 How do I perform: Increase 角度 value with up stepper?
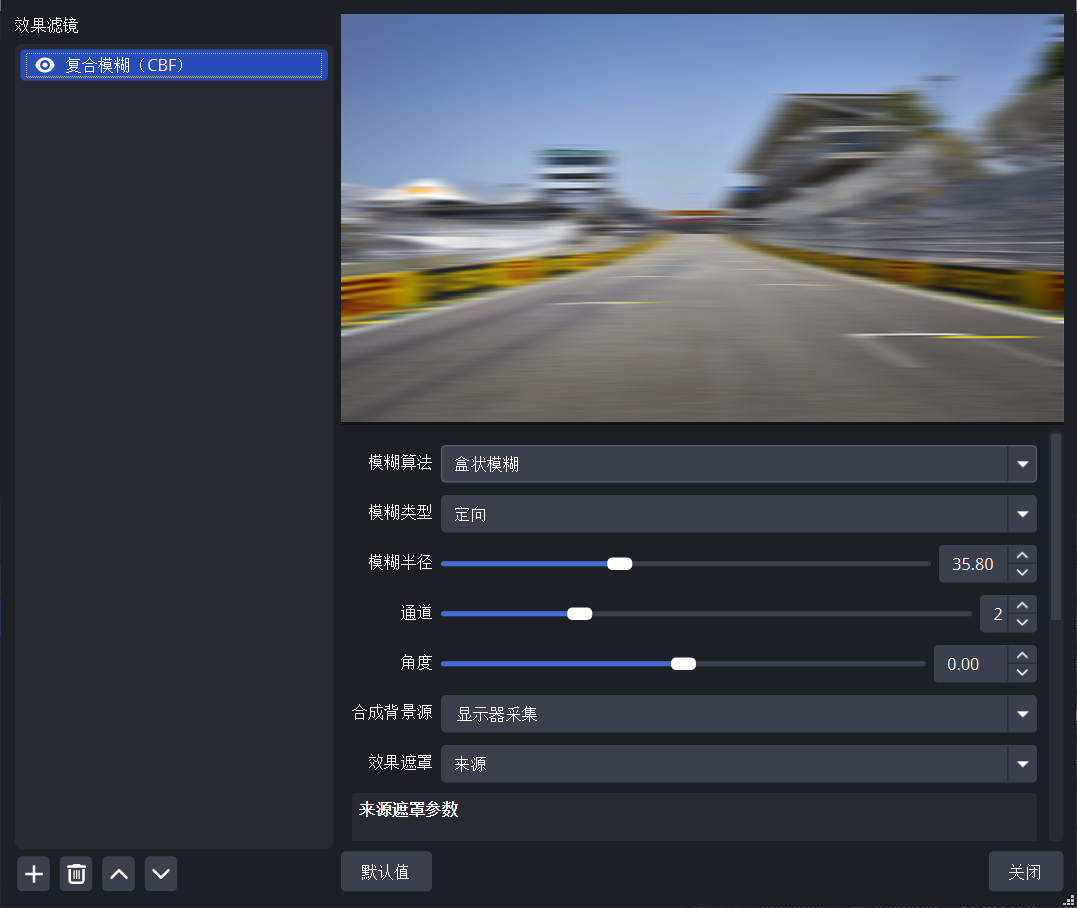click(x=1021, y=656)
